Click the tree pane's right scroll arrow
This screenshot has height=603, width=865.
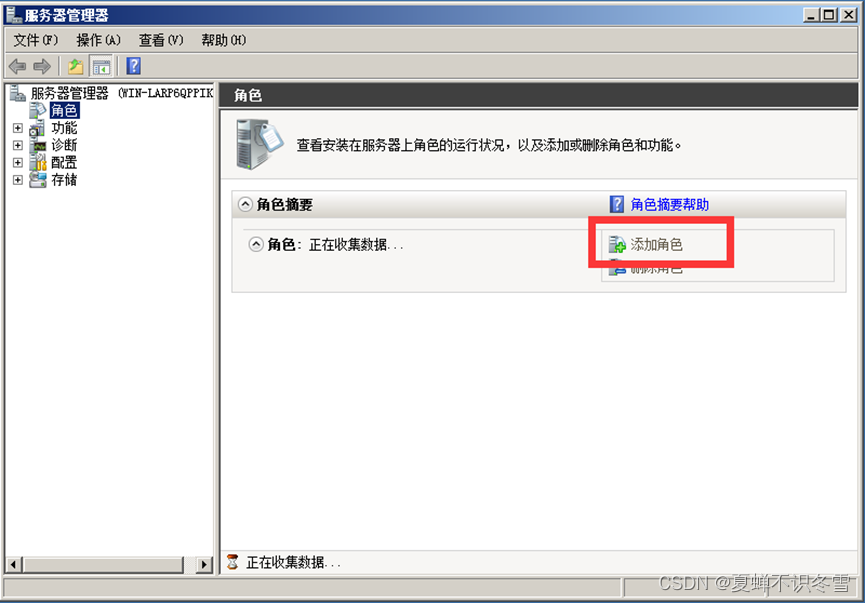tap(204, 564)
